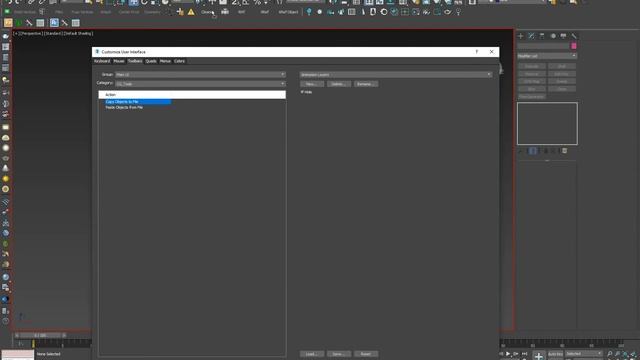Open the Quads tab
This screenshot has width=640, height=360.
tap(151, 61)
